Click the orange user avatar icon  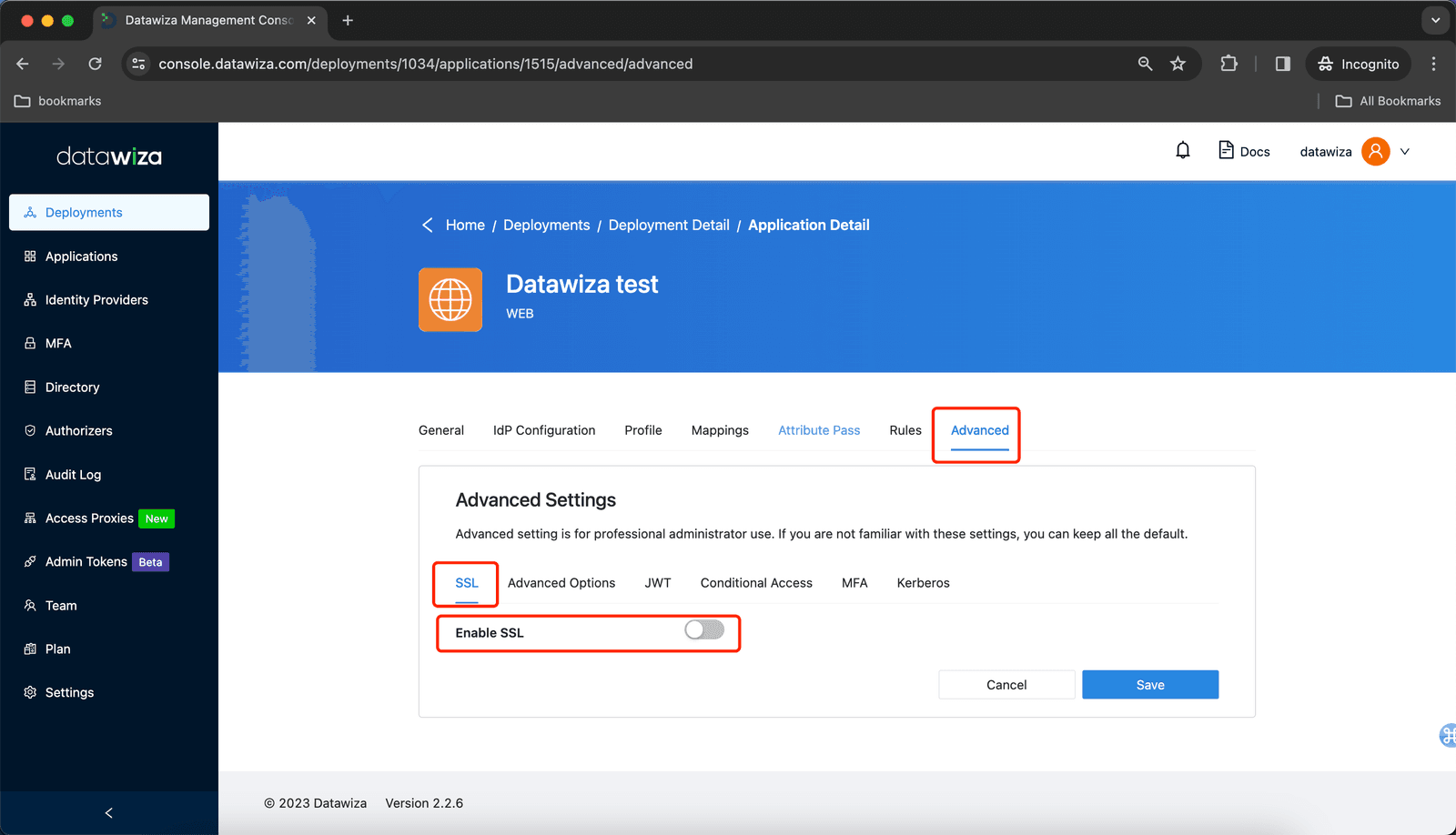(x=1375, y=151)
